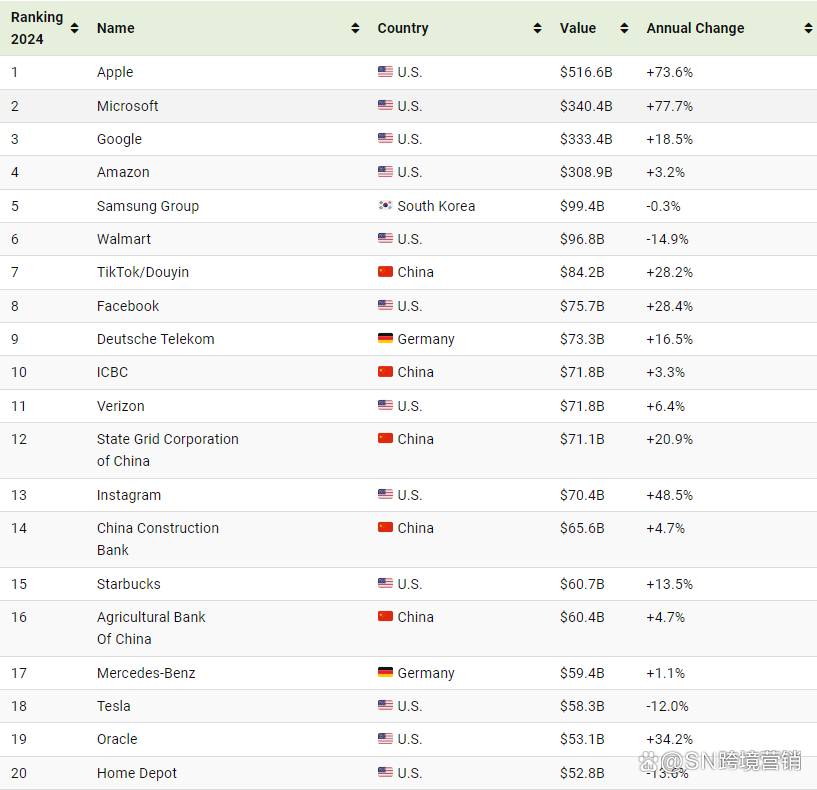817x790 pixels.
Task: Click "South Korea" country text for Samsung Group
Action: (437, 206)
